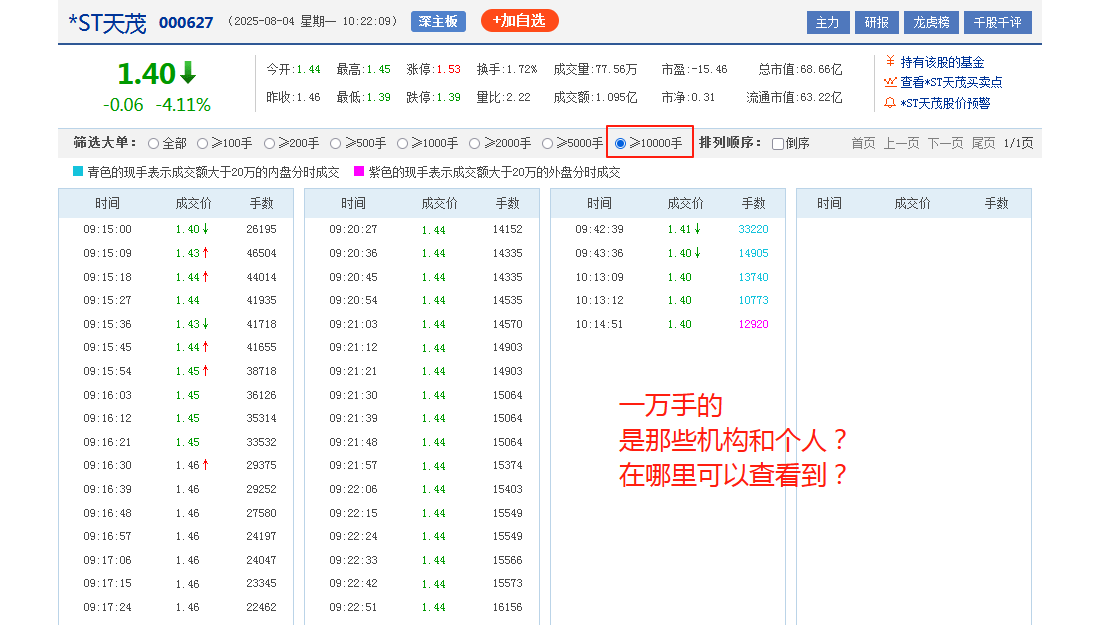1120x625 pixels.
Task: Click volume 46504 at 09:15:09
Action: point(261,253)
